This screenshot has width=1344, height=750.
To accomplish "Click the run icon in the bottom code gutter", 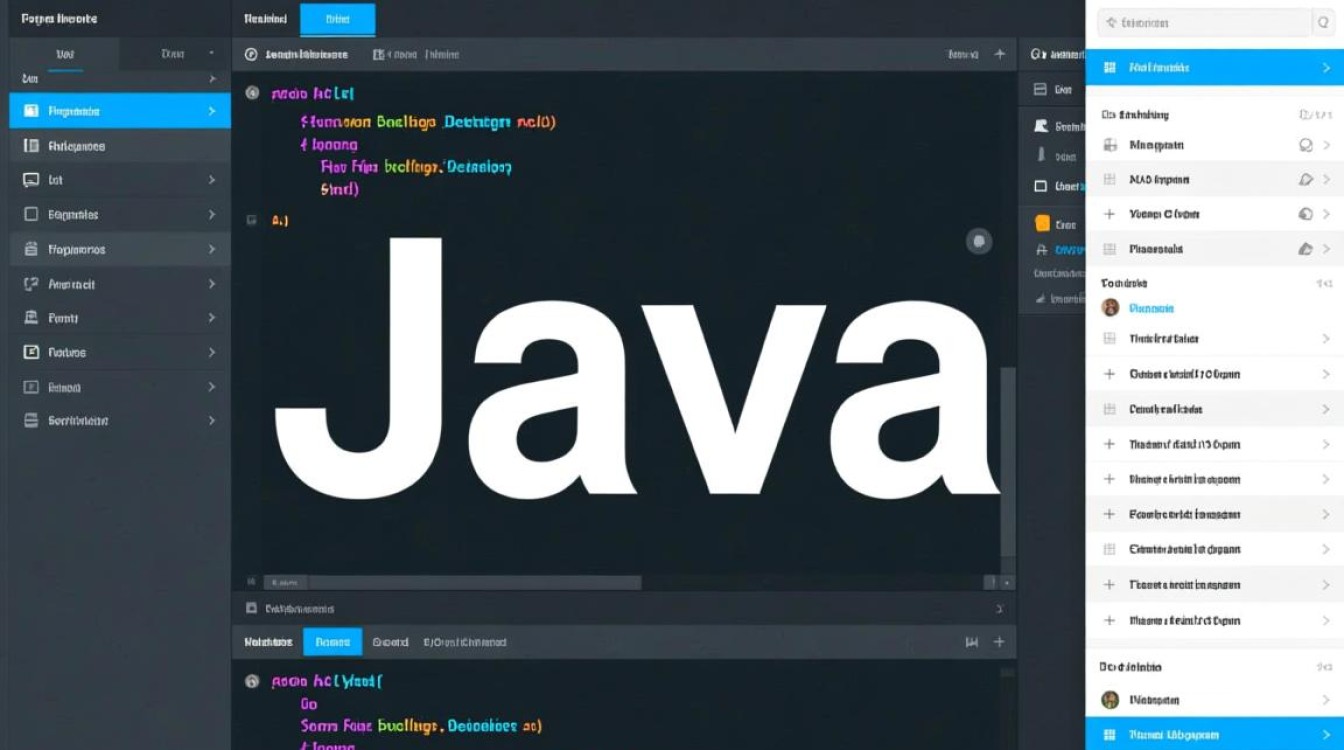I will coord(250,680).
